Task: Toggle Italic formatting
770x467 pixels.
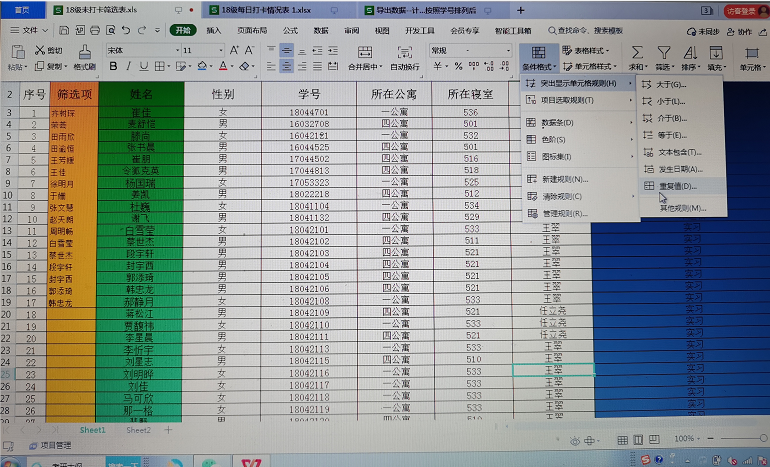Action: click(x=128, y=67)
